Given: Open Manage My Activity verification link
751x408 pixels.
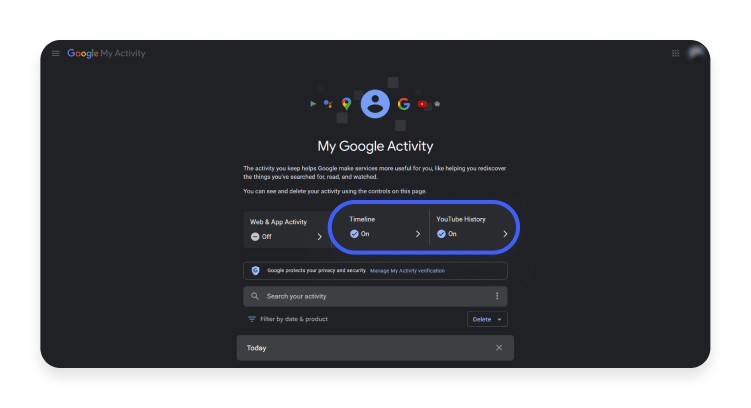Looking at the screenshot, I should pos(407,271).
